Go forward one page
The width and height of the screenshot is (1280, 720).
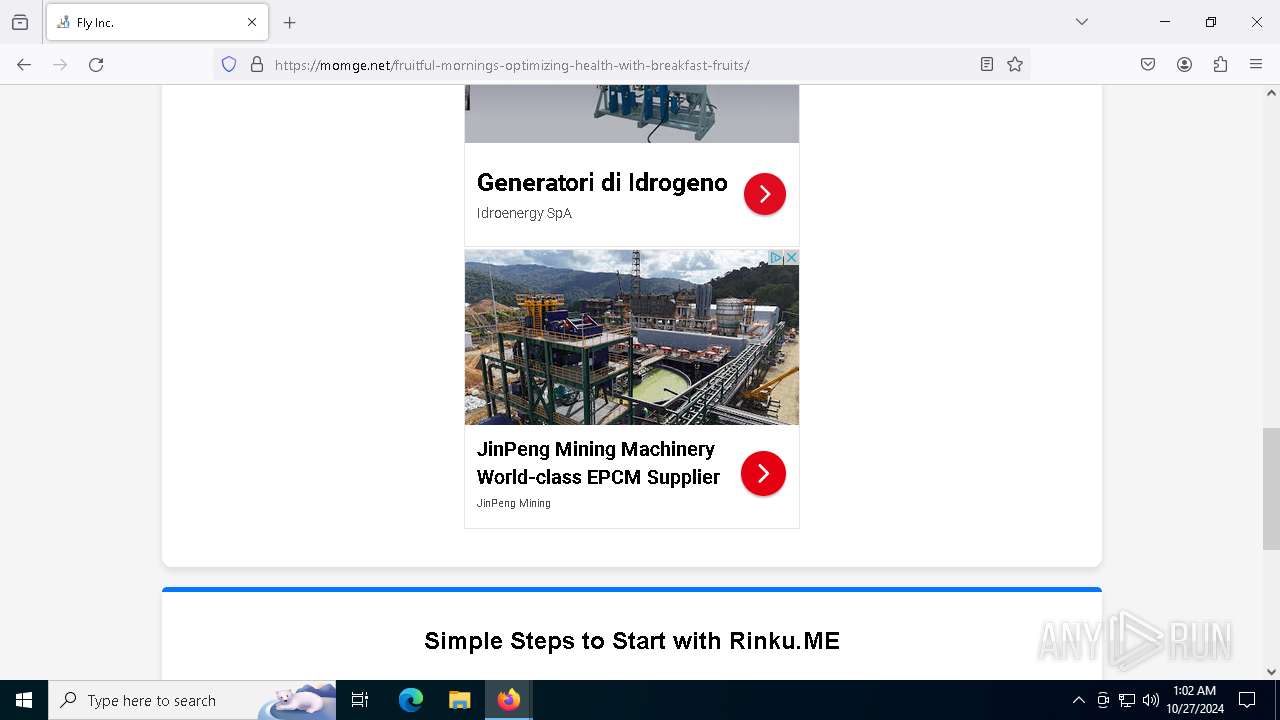coord(60,65)
